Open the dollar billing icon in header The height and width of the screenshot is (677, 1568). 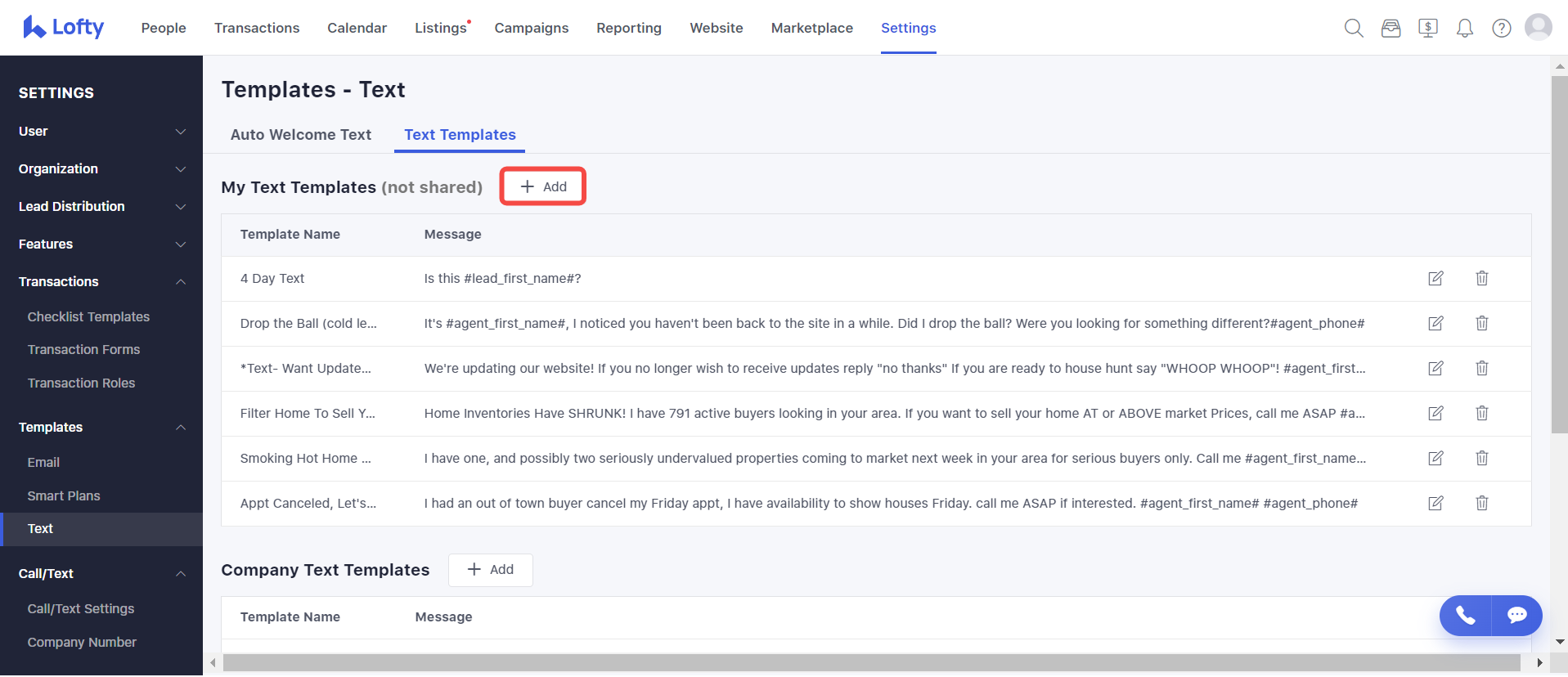tap(1428, 28)
